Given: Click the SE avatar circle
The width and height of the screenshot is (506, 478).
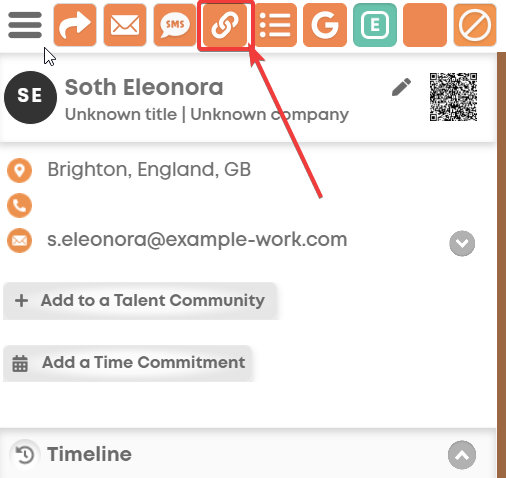Looking at the screenshot, I should coord(30,97).
